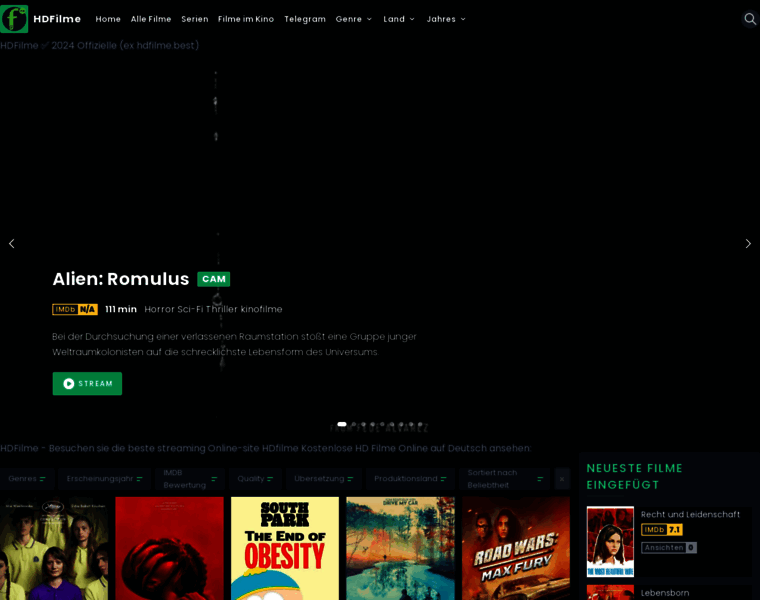Image resolution: width=760 pixels, height=600 pixels.
Task: Expand the Genre menu
Action: point(354,19)
